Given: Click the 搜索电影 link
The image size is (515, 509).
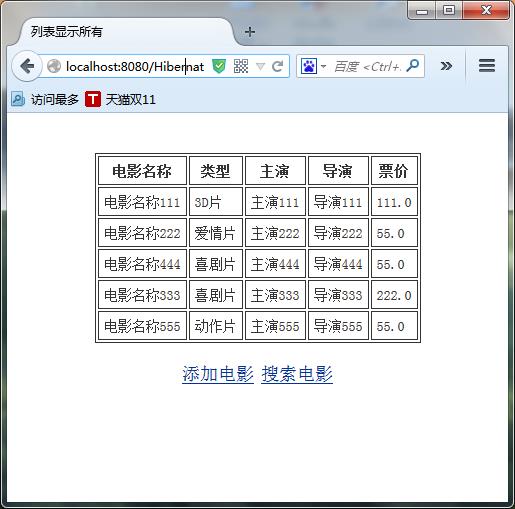Looking at the screenshot, I should click(297, 374).
